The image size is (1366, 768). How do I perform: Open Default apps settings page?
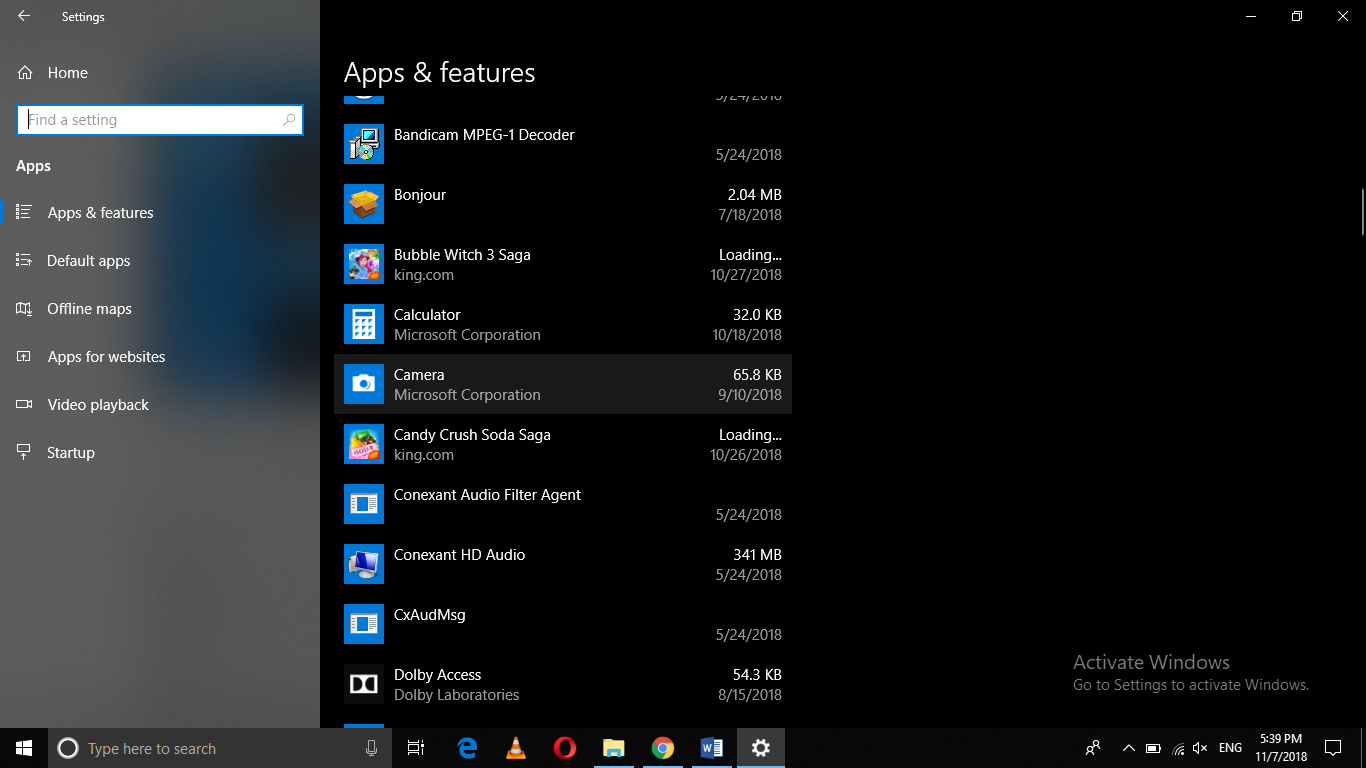click(x=160, y=261)
